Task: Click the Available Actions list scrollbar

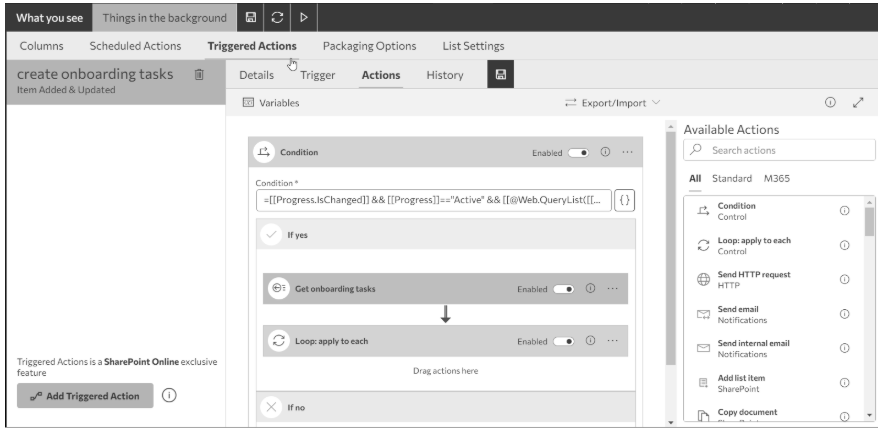Action: click(869, 220)
